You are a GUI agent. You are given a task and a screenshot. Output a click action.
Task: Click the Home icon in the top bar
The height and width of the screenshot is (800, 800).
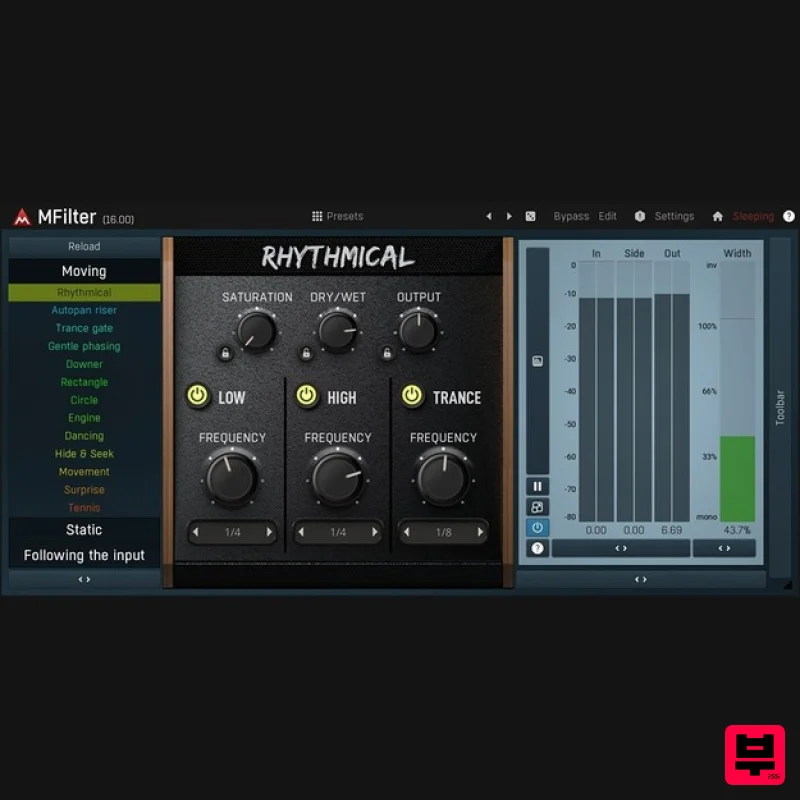pyautogui.click(x=718, y=216)
